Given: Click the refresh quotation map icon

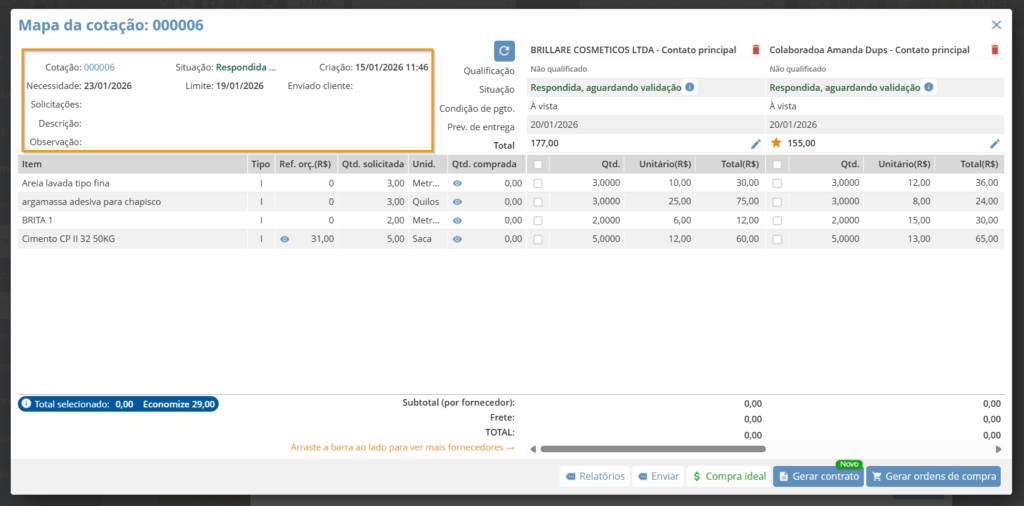Looking at the screenshot, I should point(504,50).
